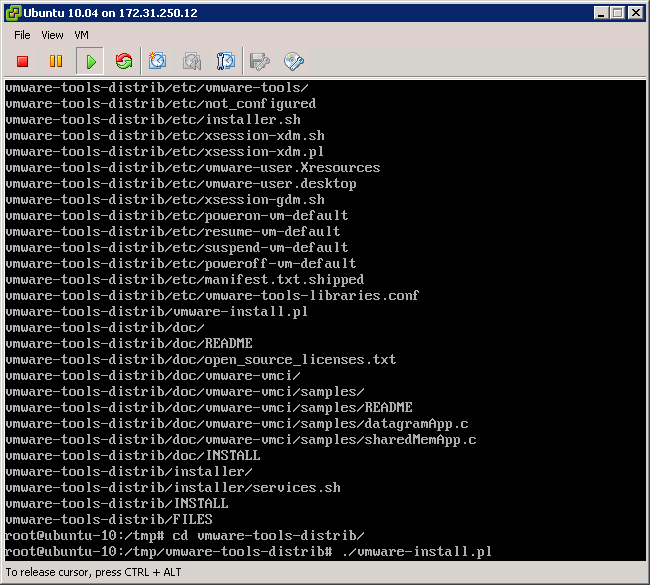The width and height of the screenshot is (650, 585).
Task: Click the etc/suspend-vm-default line
Action: pyautogui.click(x=177, y=247)
